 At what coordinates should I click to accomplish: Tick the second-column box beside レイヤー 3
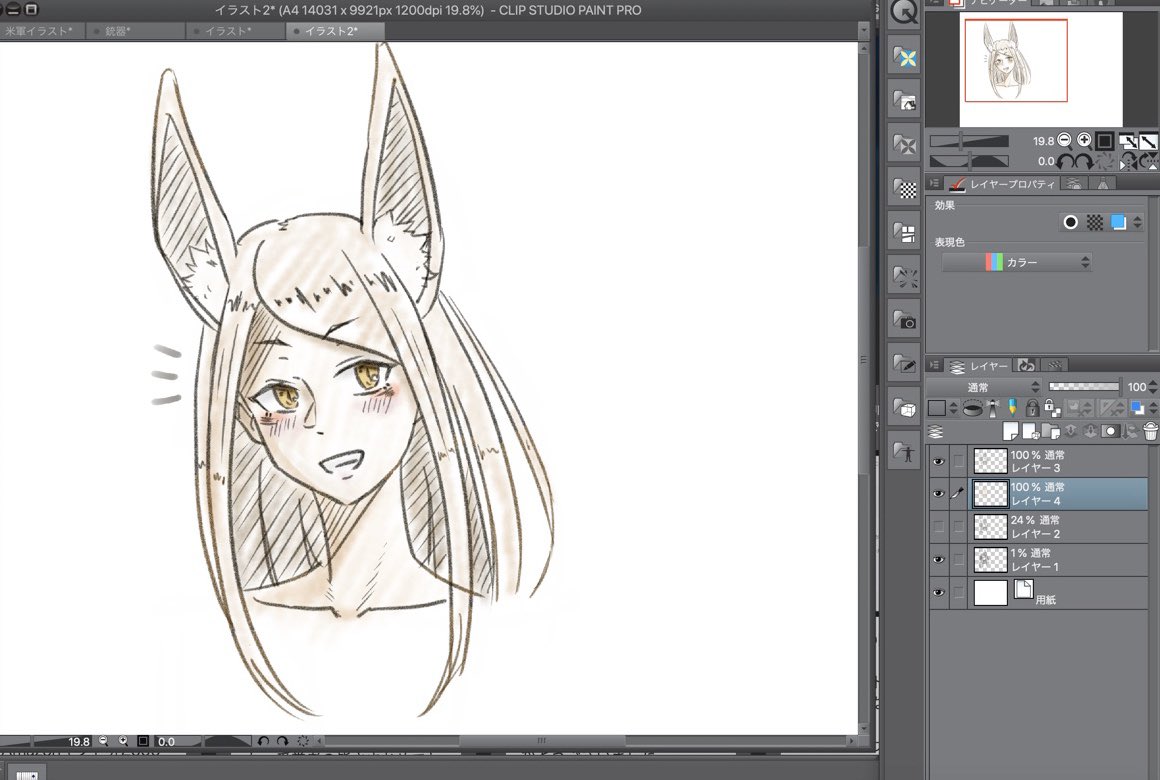[958, 461]
